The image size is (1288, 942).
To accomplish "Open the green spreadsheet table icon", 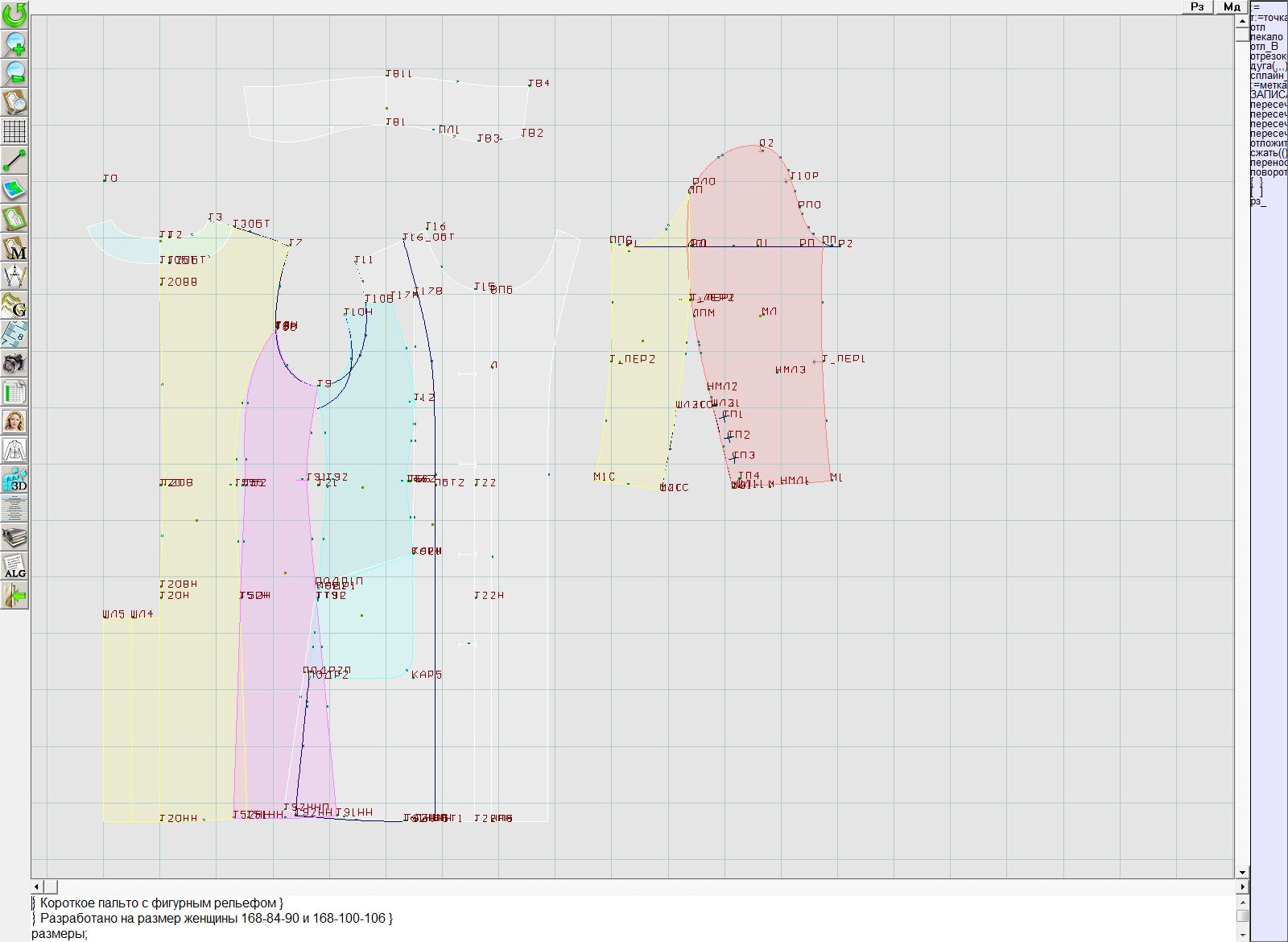I will point(14,392).
